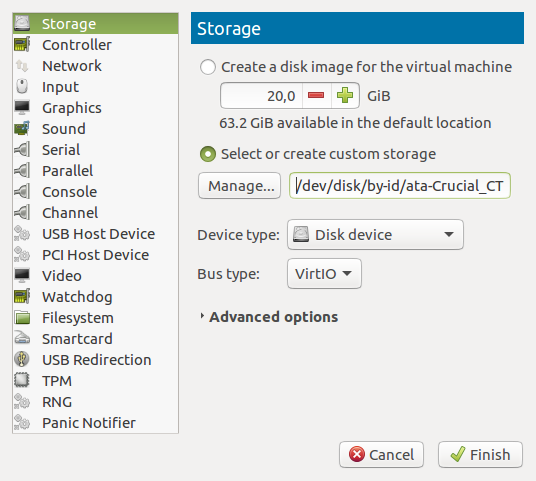Click the Controller card icon in sidebar
The width and height of the screenshot is (536, 481).
pyautogui.click(x=22, y=44)
